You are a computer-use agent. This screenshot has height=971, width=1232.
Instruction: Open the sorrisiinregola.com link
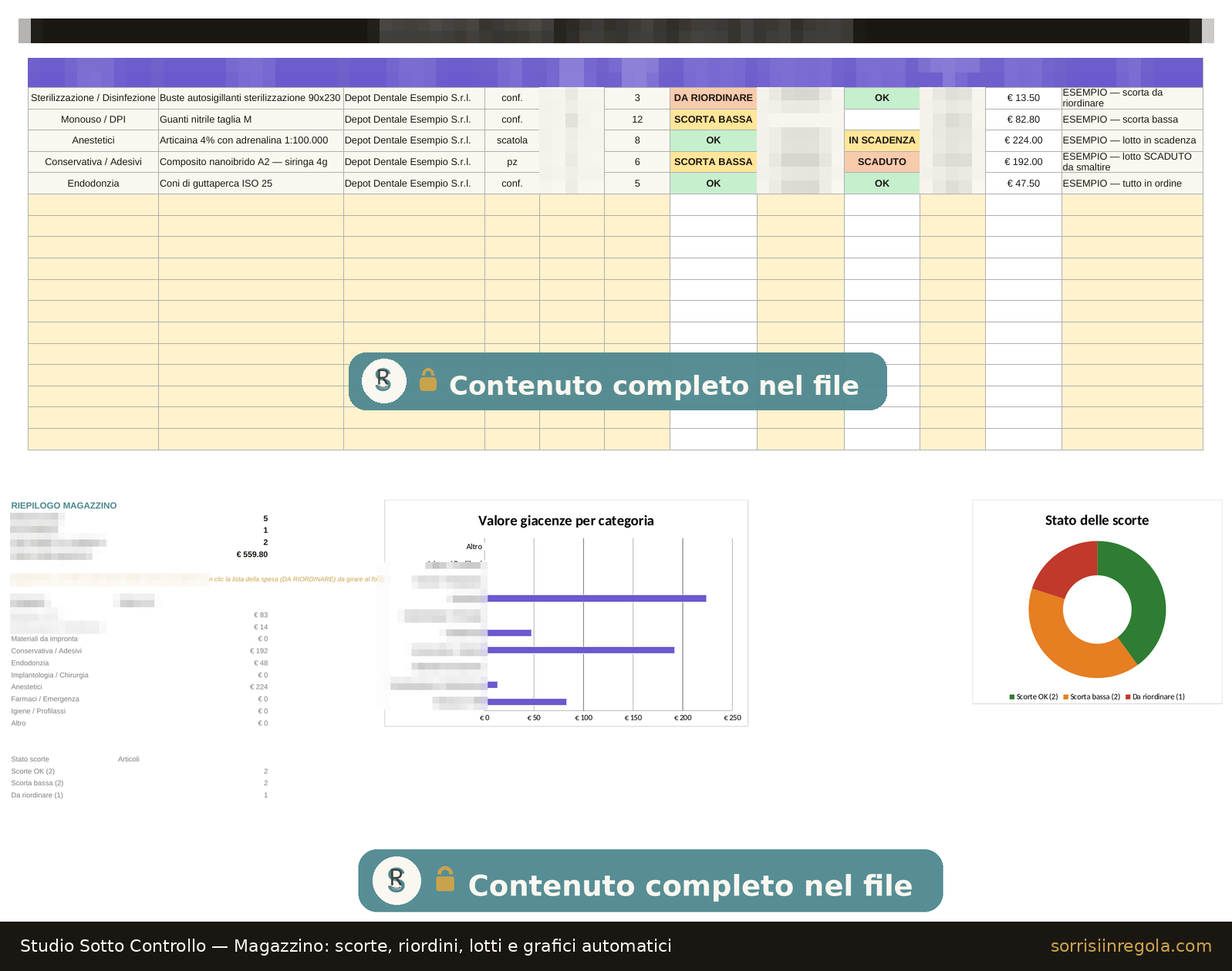click(1131, 946)
